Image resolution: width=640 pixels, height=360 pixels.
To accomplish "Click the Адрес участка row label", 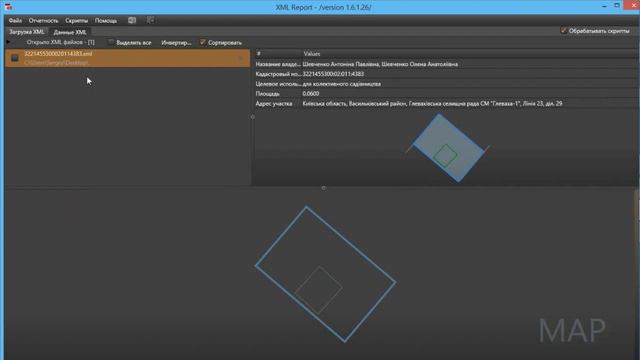I will (x=273, y=104).
